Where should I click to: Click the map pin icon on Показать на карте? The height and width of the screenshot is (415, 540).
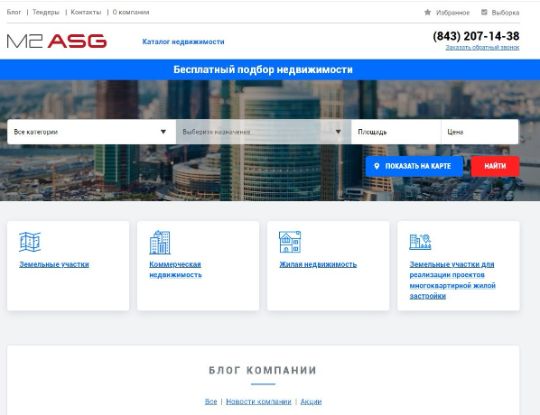376,166
